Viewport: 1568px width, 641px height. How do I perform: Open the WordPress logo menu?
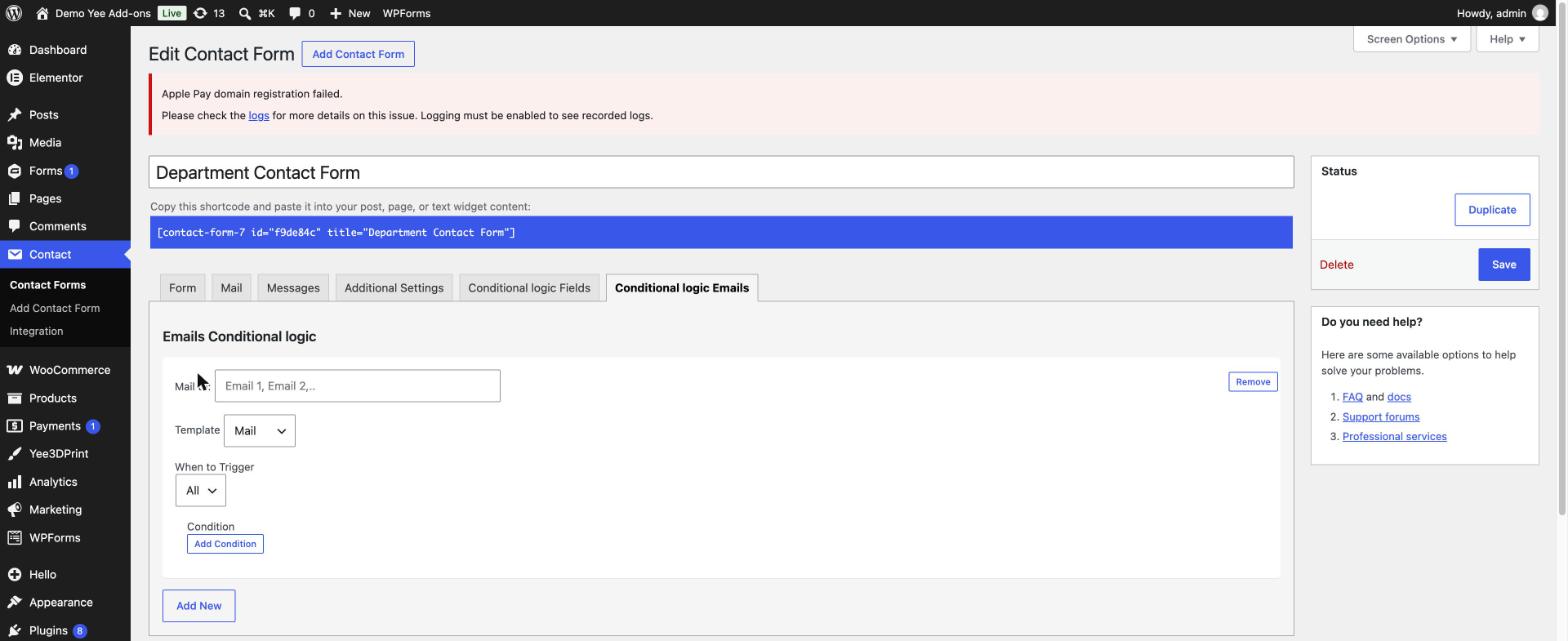[x=14, y=13]
